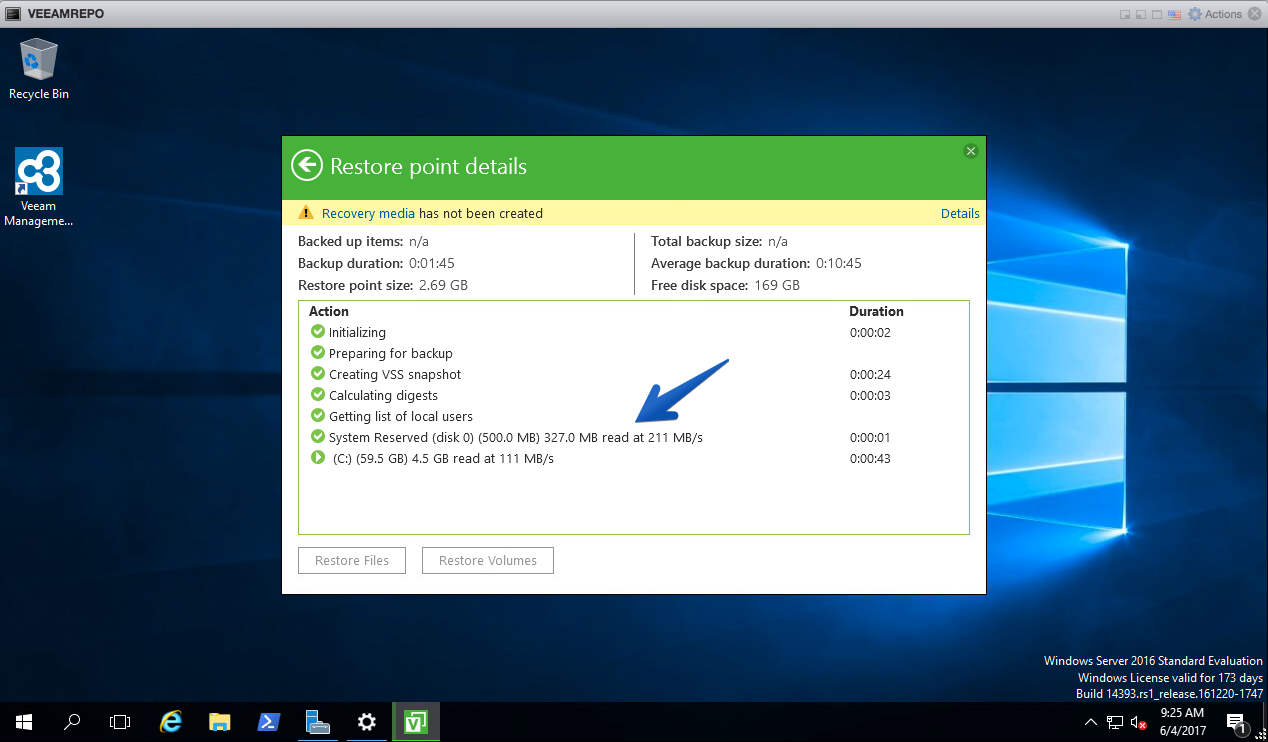1268x742 pixels.
Task: Click the network icon in system tray
Action: (1115, 721)
